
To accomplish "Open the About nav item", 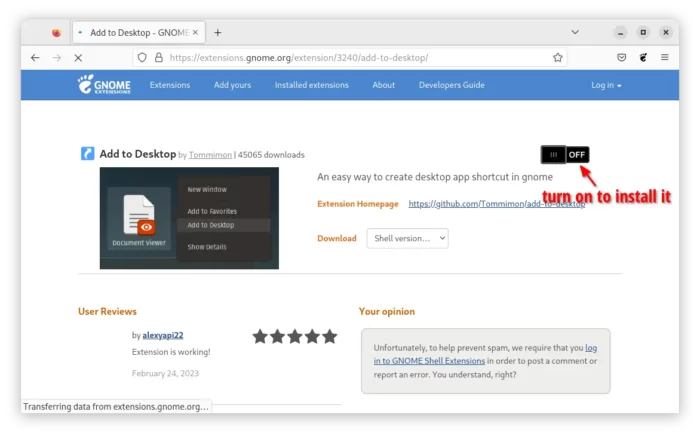I will click(383, 85).
